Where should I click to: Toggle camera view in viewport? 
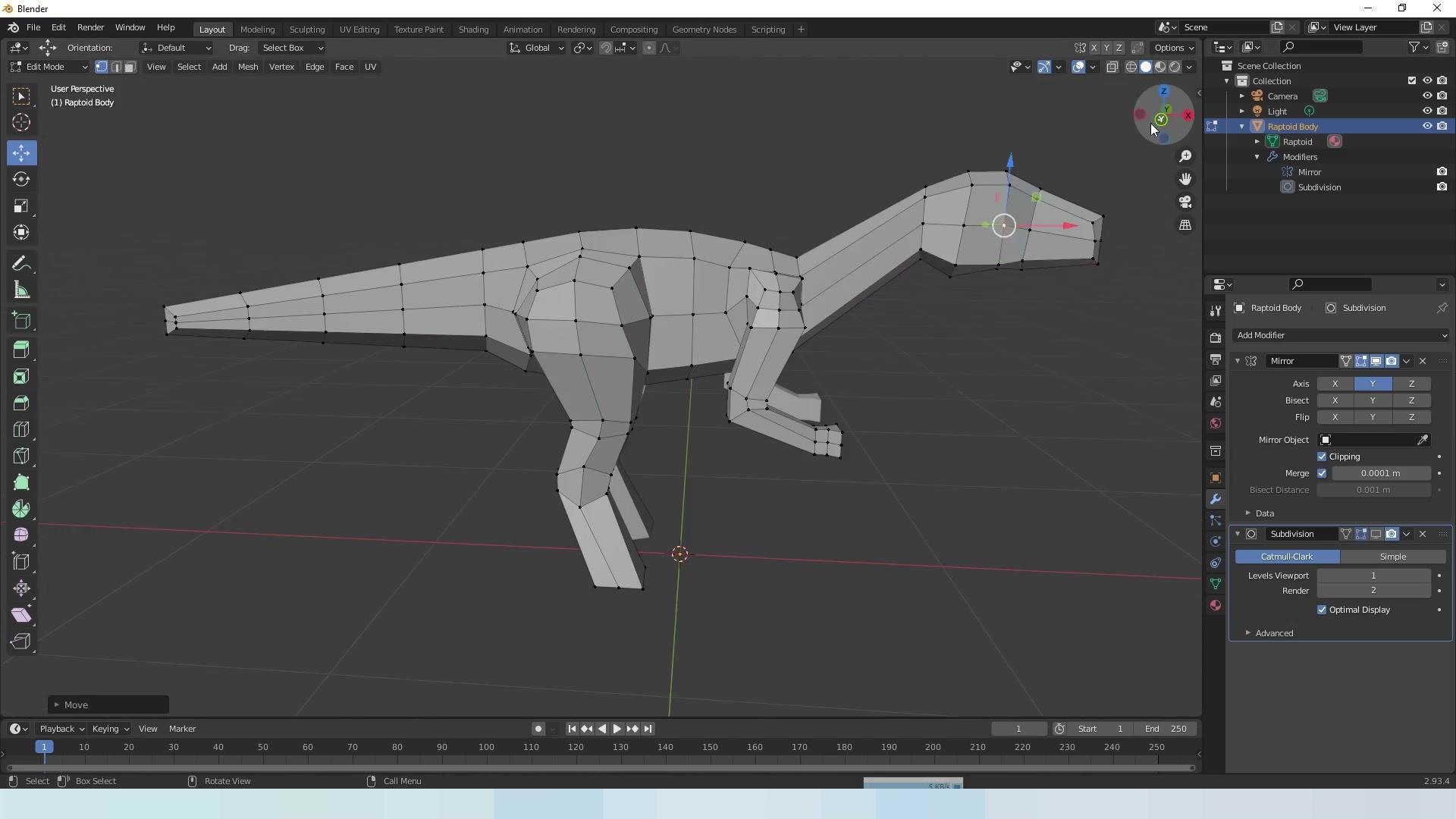tap(1185, 202)
